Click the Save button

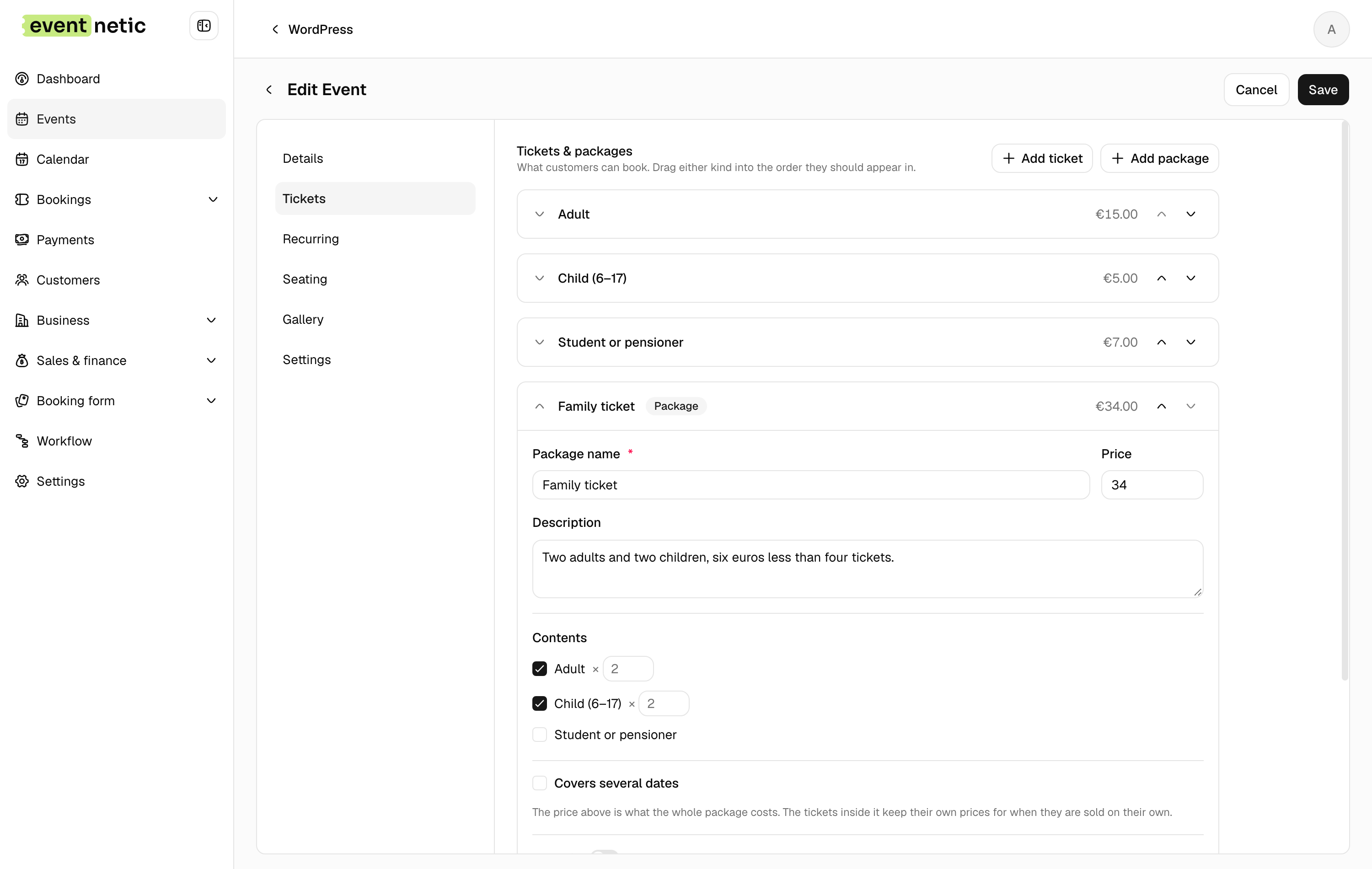pos(1323,90)
